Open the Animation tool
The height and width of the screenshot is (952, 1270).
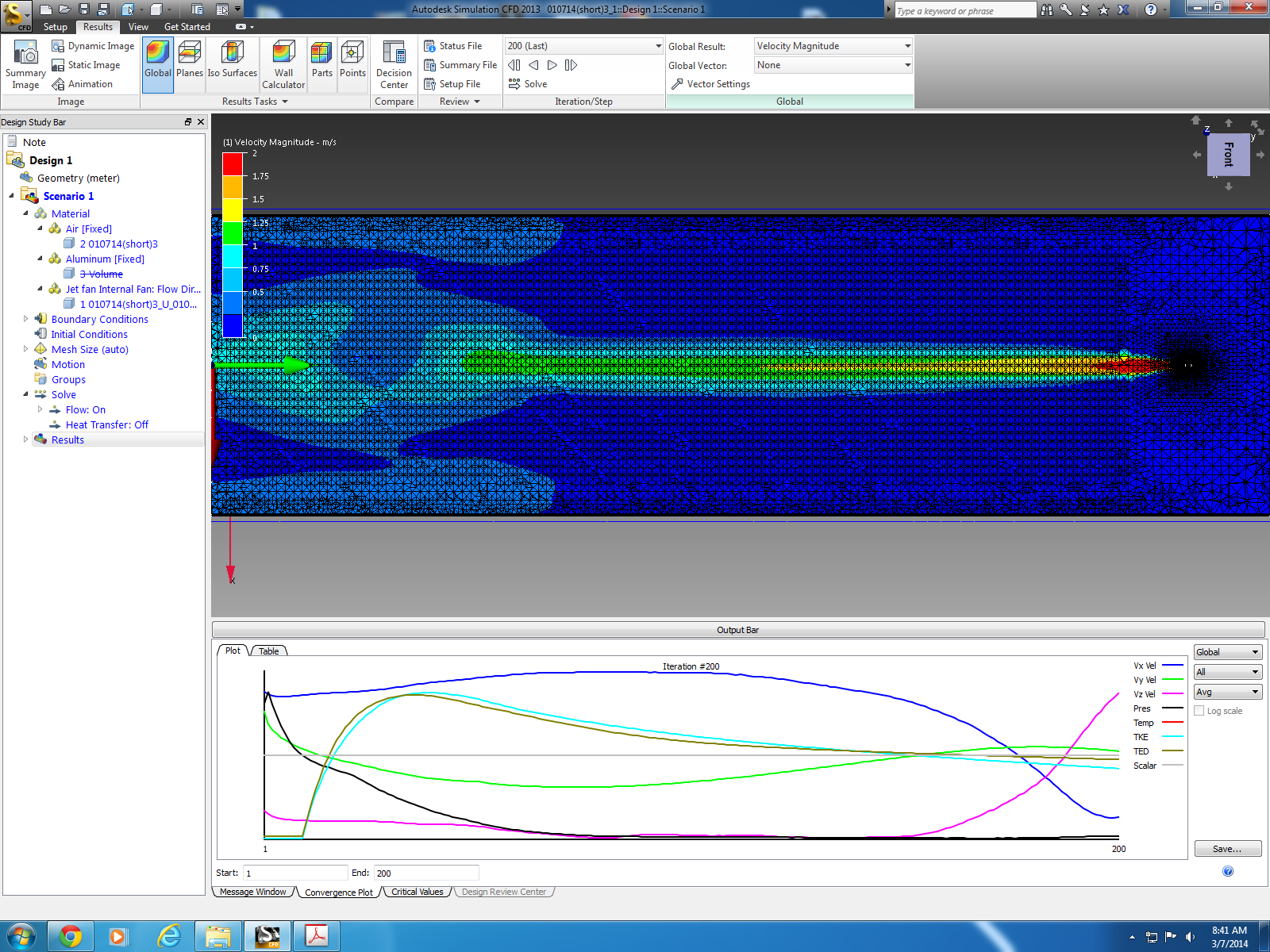click(x=82, y=84)
